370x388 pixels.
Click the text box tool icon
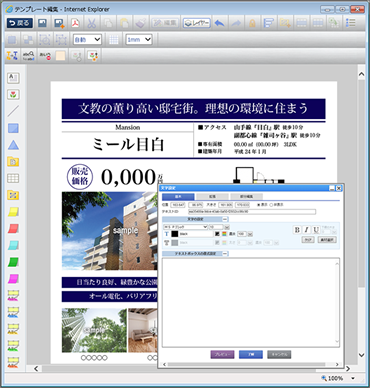[13, 78]
